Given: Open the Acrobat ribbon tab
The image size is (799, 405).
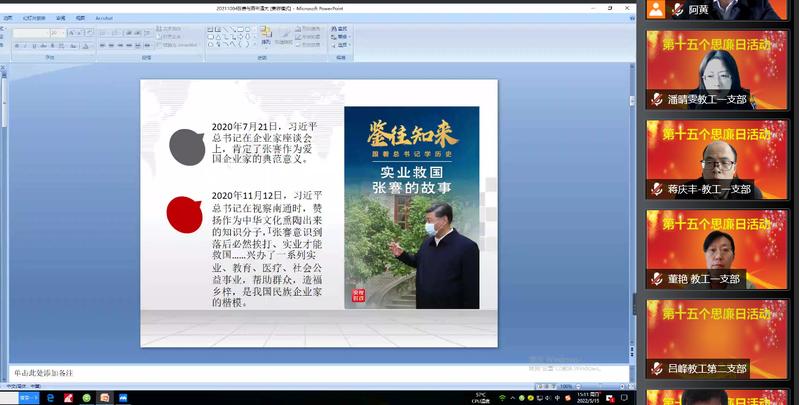Looking at the screenshot, I should [x=104, y=18].
